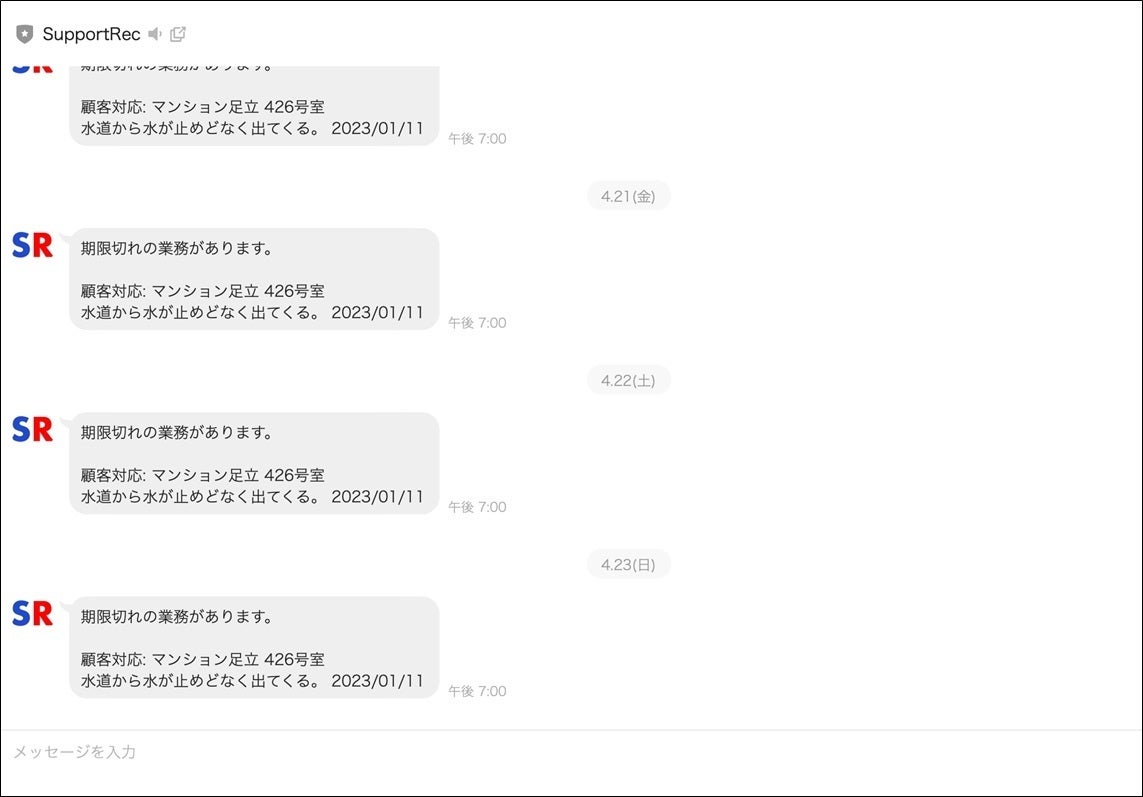1143x797 pixels.
Task: Click the topmost partially visible message bubble
Action: point(254,106)
